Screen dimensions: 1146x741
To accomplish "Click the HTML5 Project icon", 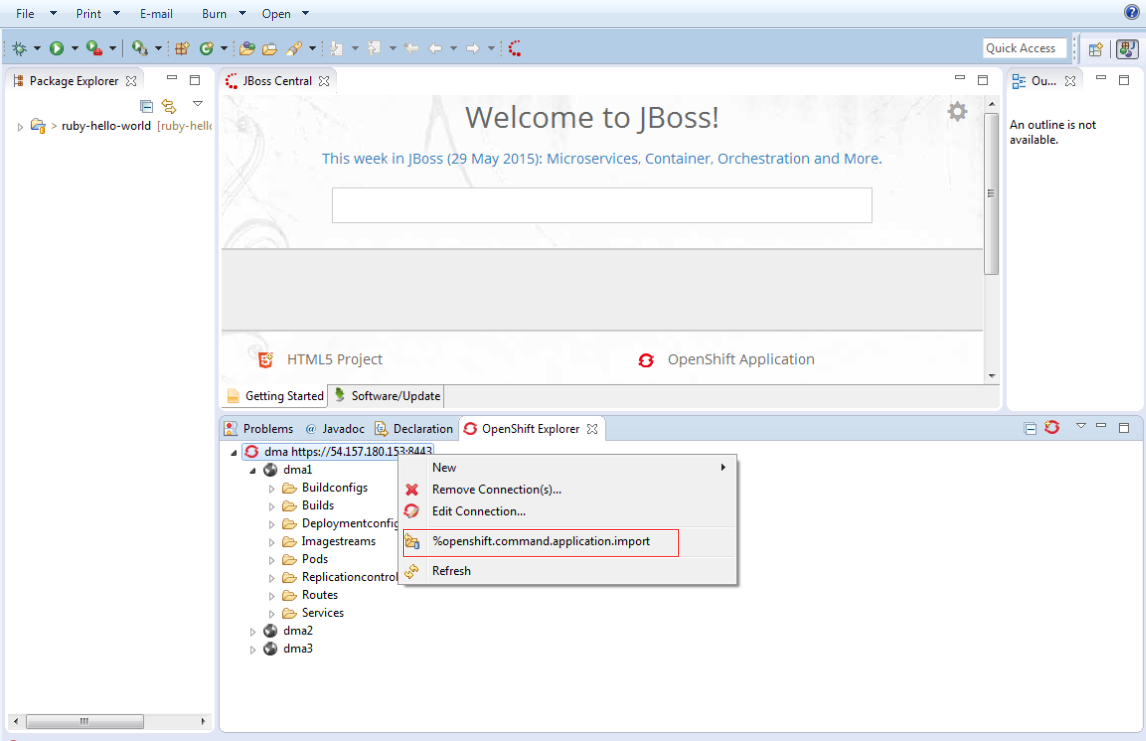I will coord(265,360).
